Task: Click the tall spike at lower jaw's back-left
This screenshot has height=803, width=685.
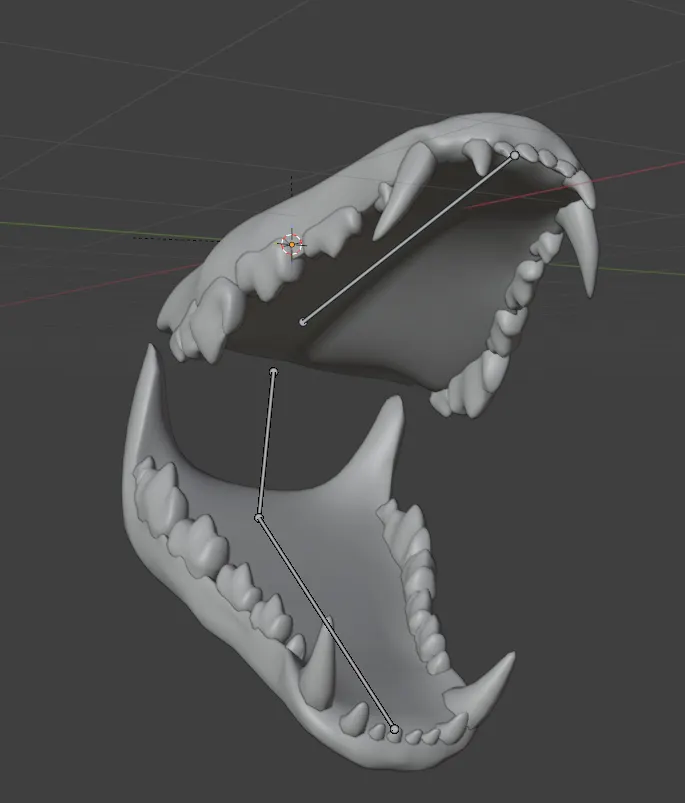Action: click(x=143, y=400)
